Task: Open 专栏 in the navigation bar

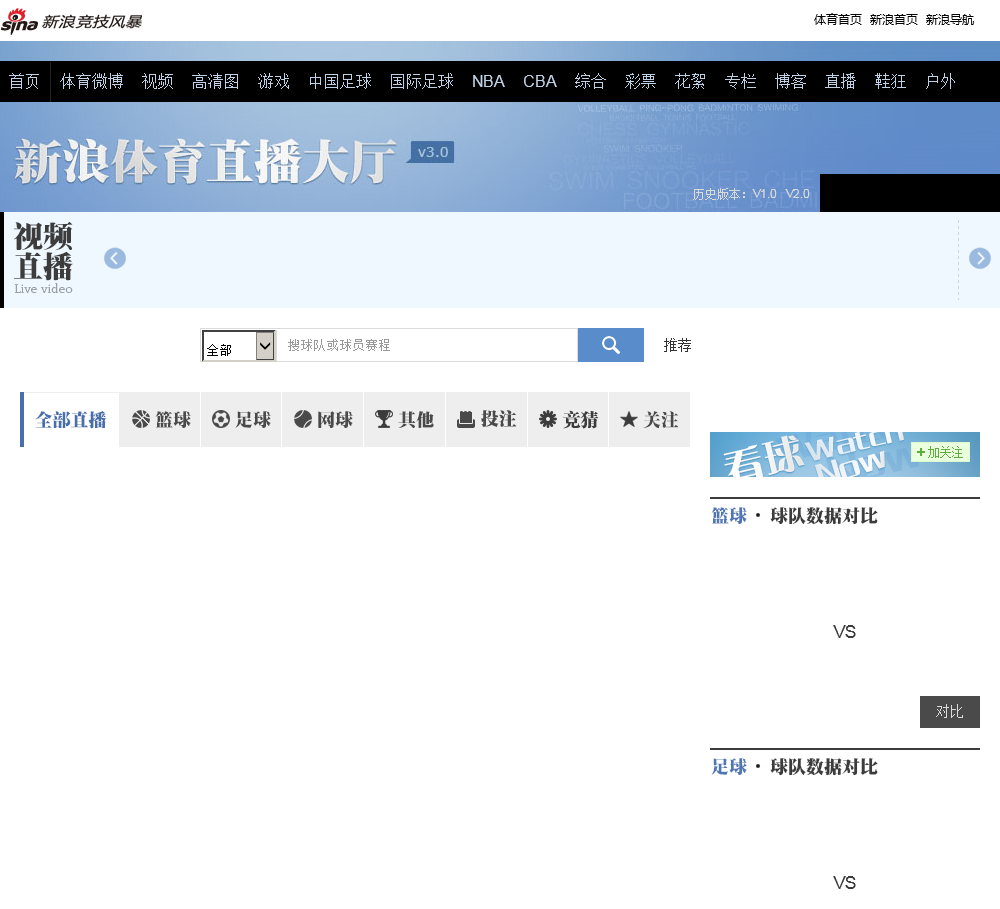Action: tap(740, 82)
